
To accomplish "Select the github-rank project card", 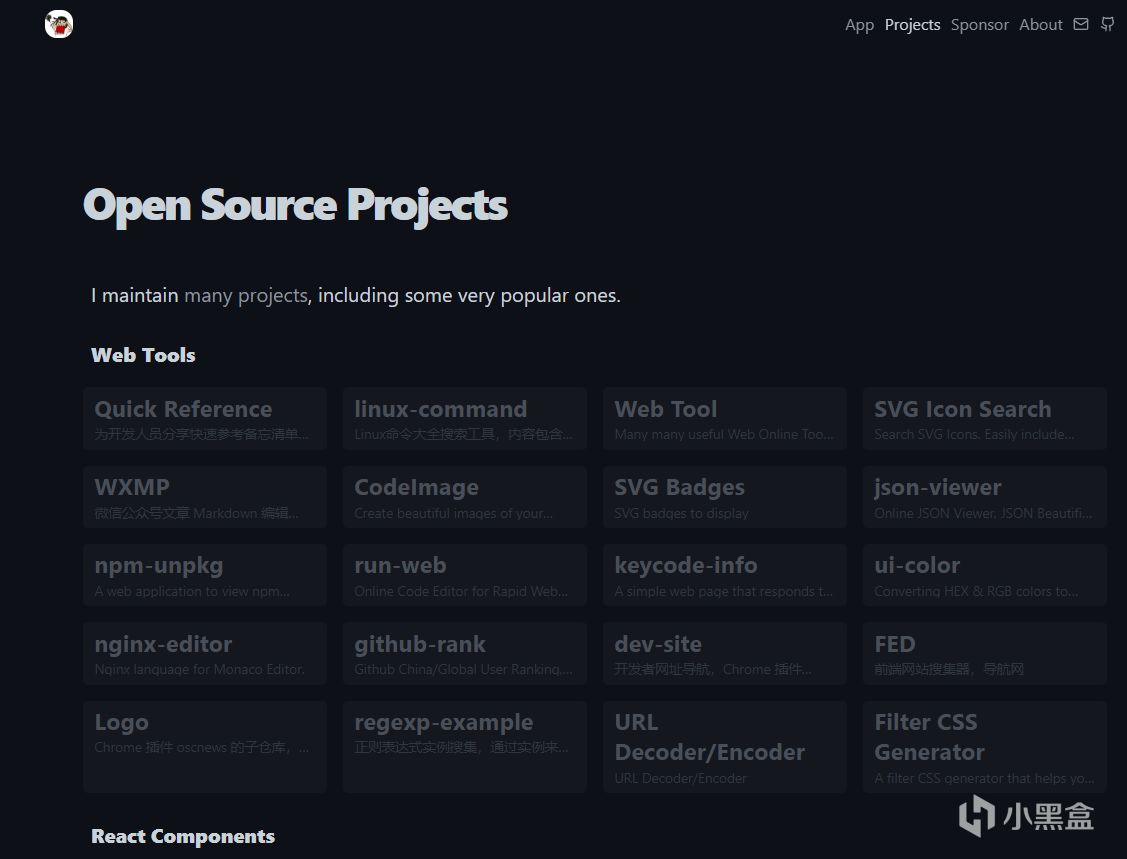I will (464, 653).
